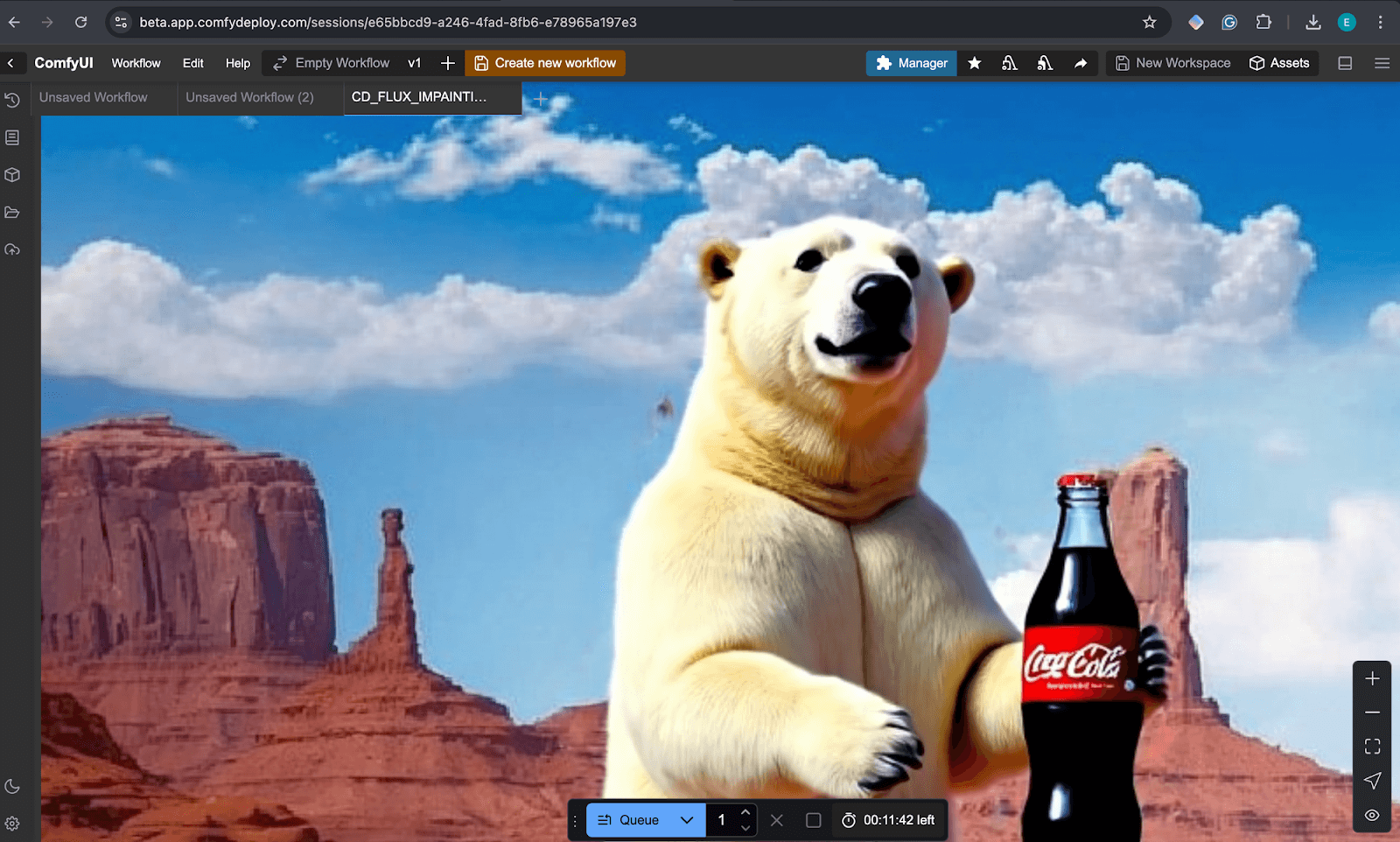
Task: Click the batch count field showing 1
Action: tap(722, 820)
